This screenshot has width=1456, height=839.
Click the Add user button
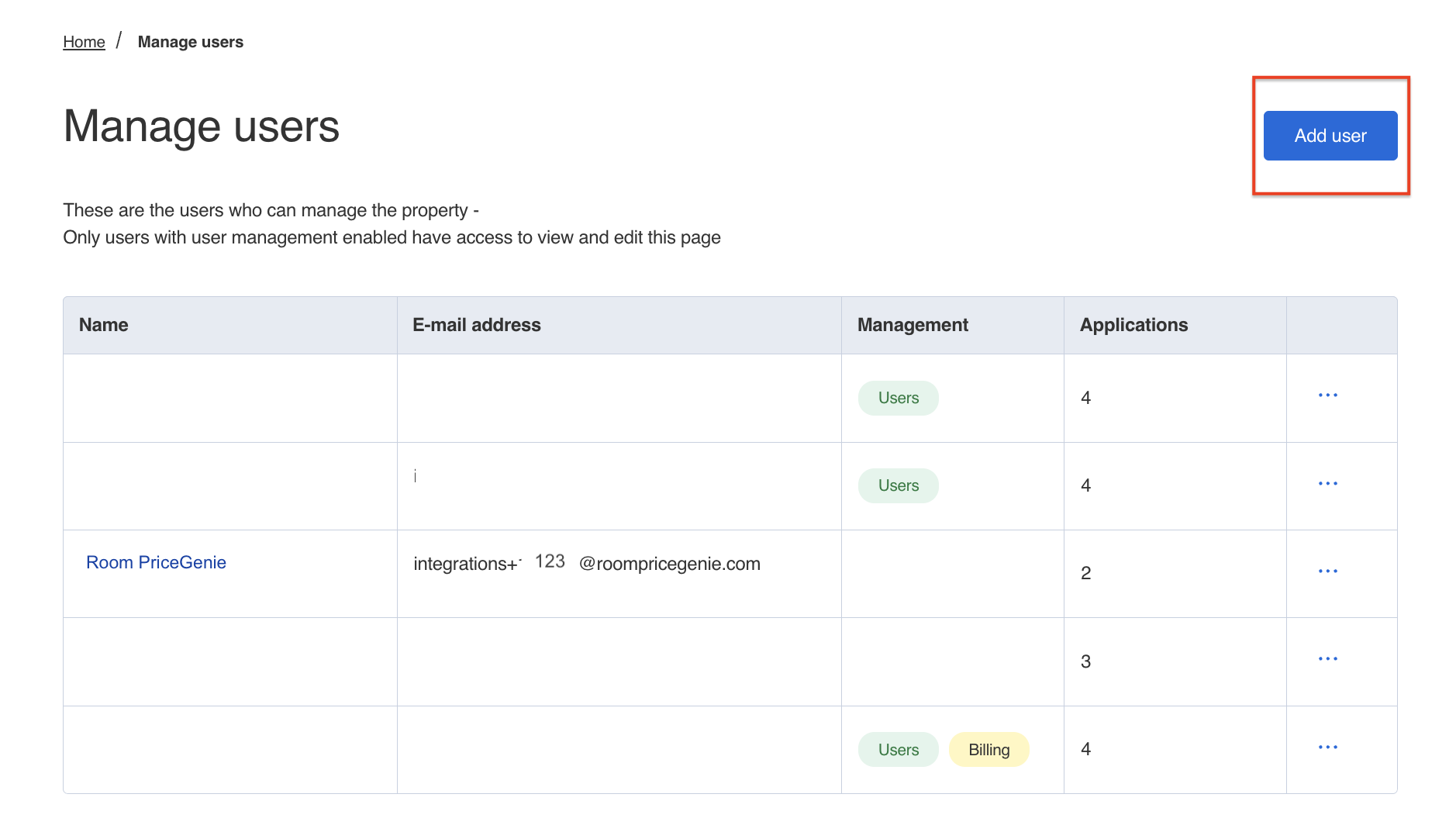click(x=1330, y=136)
